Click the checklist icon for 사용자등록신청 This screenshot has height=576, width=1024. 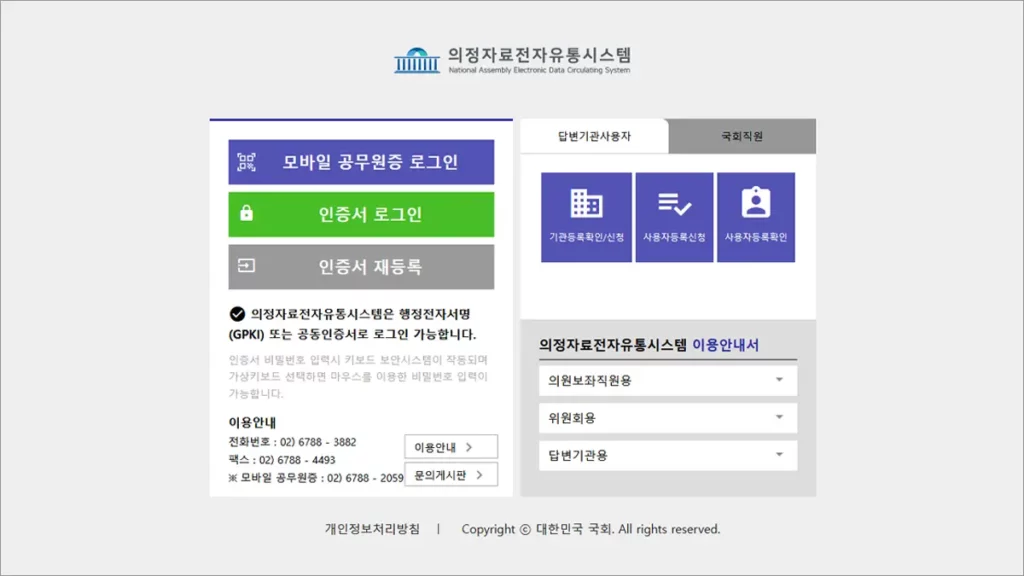point(674,204)
